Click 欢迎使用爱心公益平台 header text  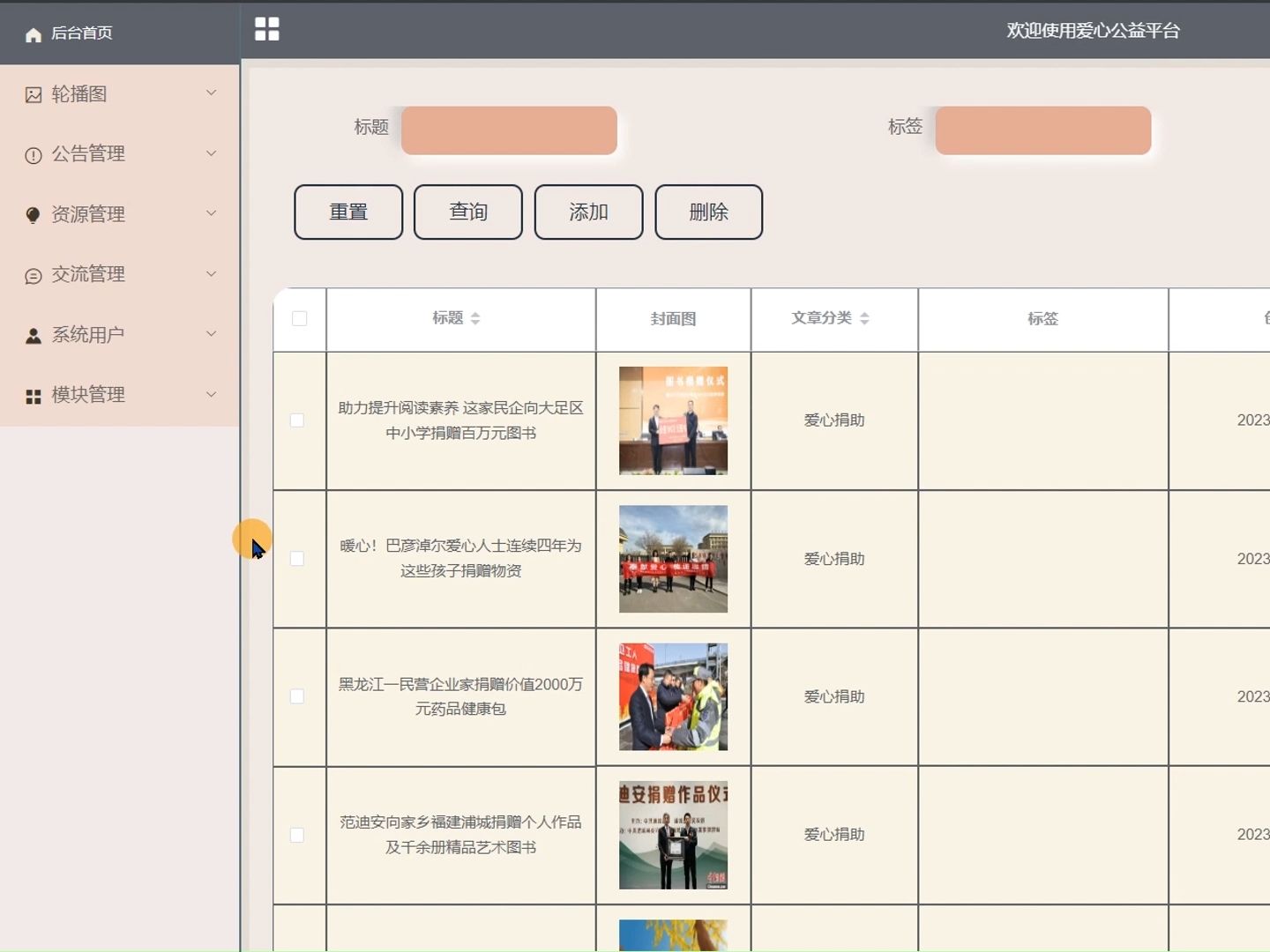(x=1093, y=31)
